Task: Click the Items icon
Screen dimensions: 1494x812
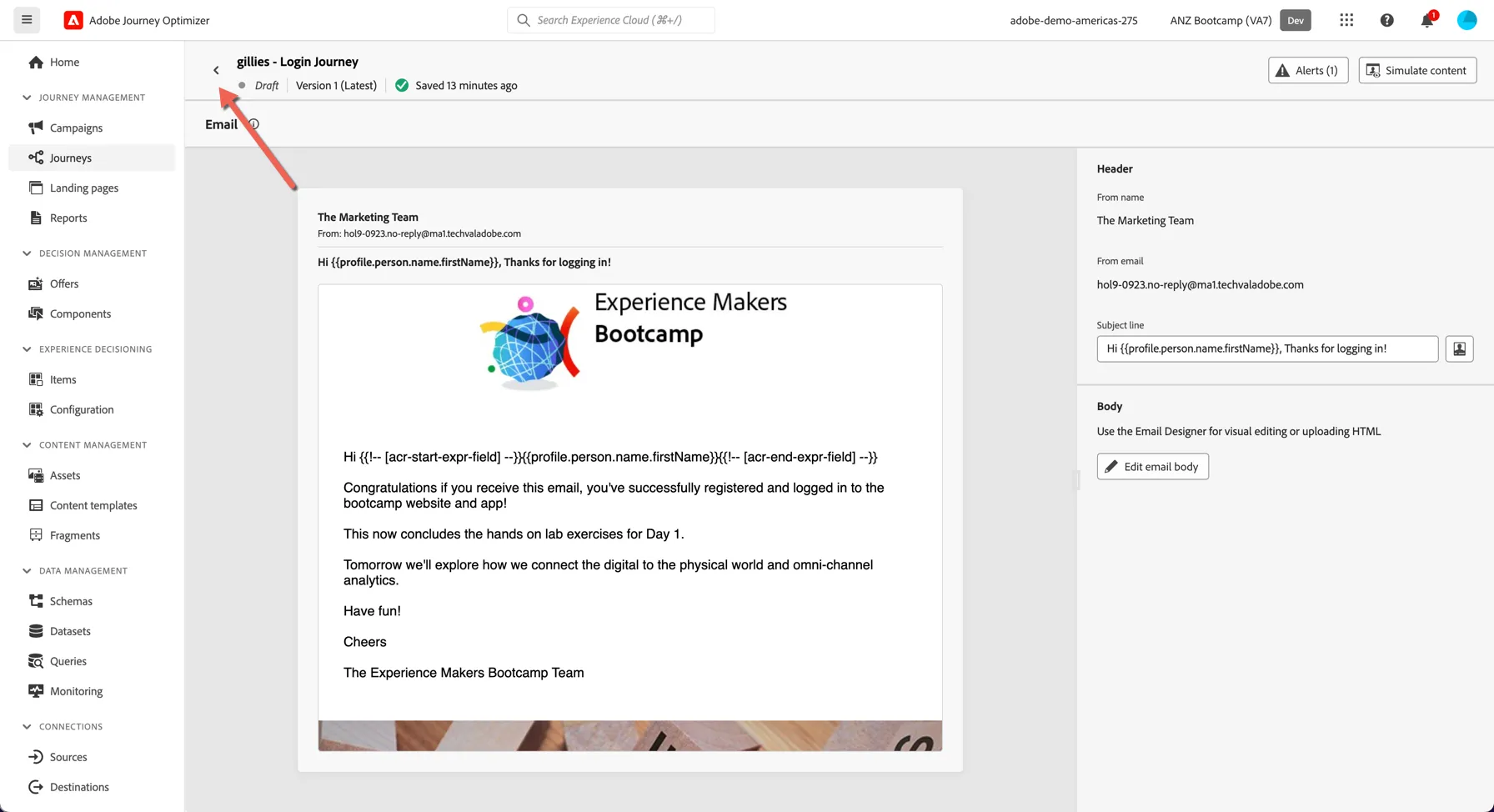Action: click(x=36, y=379)
